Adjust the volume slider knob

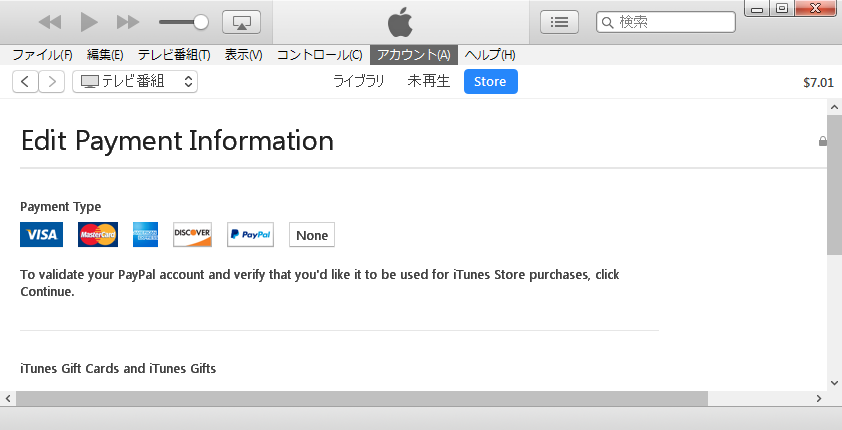[201, 22]
